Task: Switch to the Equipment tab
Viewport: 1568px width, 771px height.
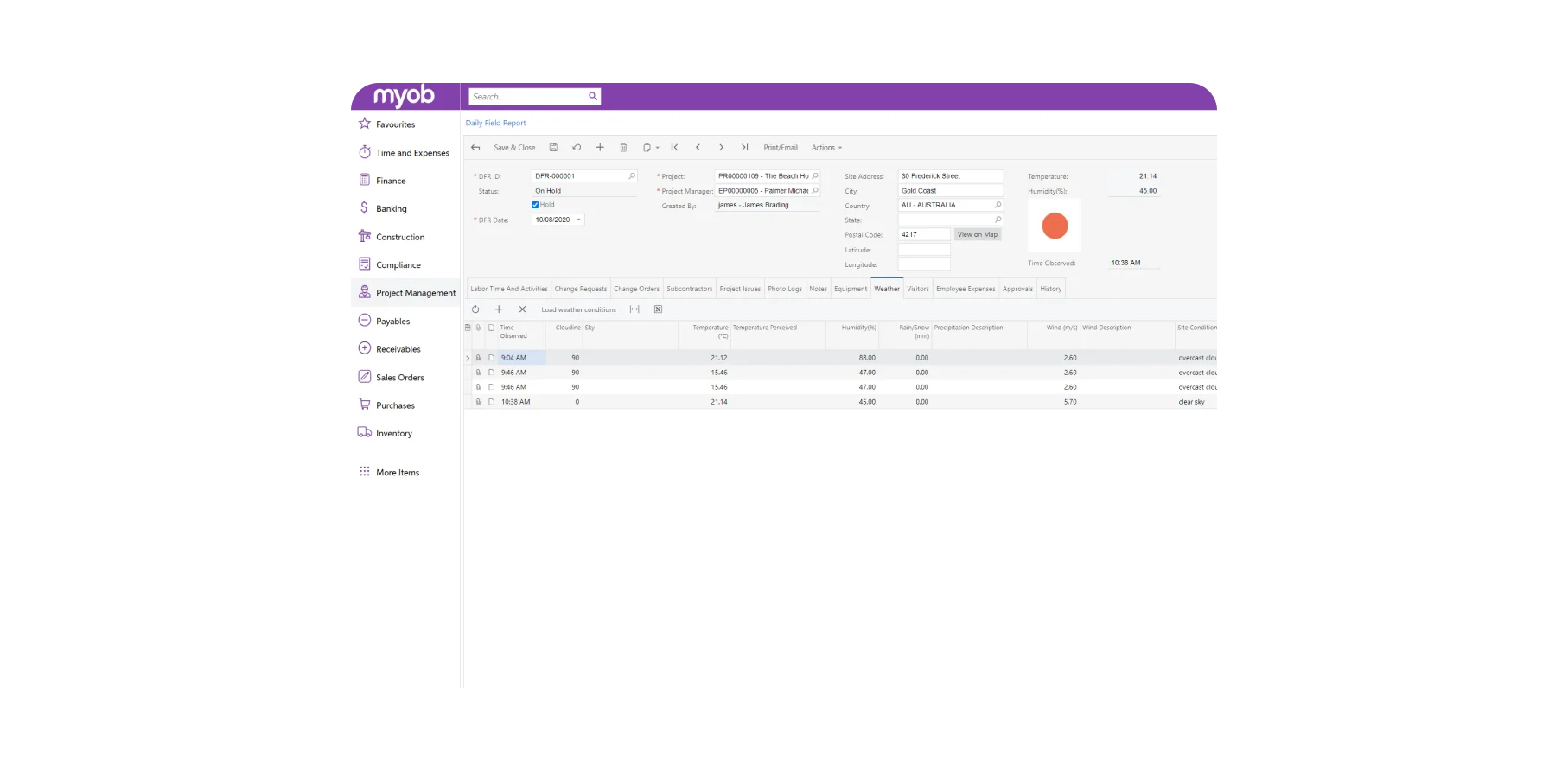Action: (x=851, y=289)
